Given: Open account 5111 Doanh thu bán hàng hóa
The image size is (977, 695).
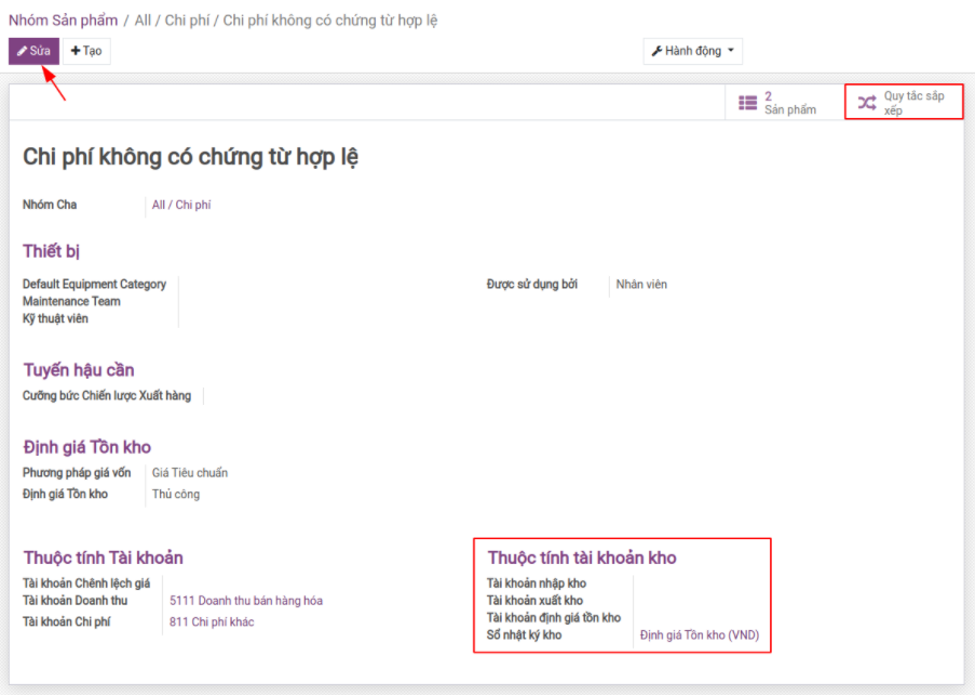Looking at the screenshot, I should 246,601.
